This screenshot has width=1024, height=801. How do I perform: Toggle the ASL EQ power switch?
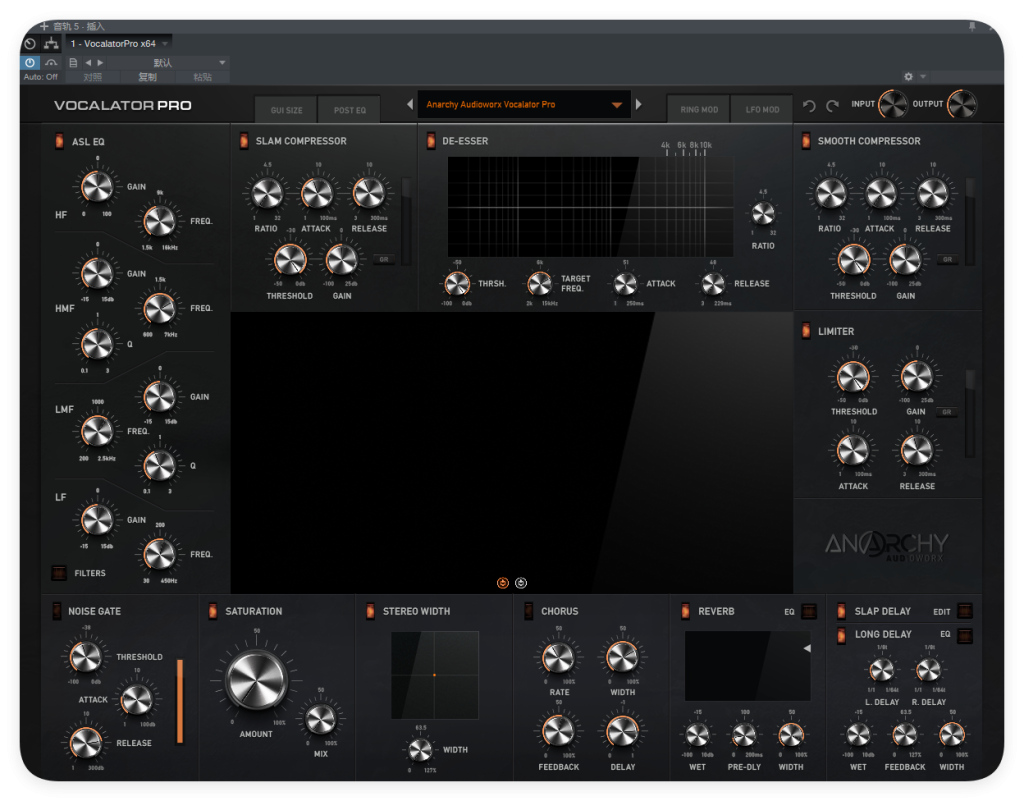tap(59, 141)
